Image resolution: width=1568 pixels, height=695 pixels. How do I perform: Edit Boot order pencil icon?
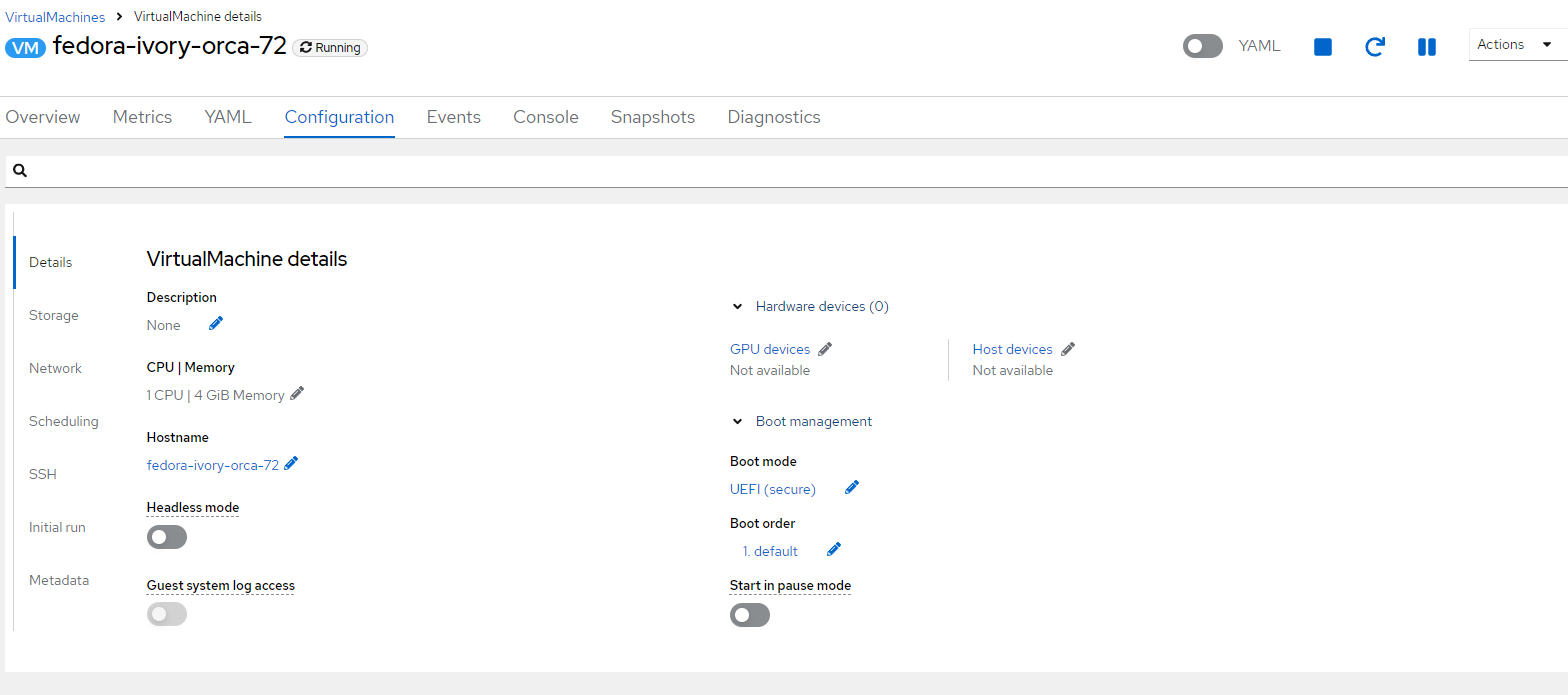click(834, 549)
